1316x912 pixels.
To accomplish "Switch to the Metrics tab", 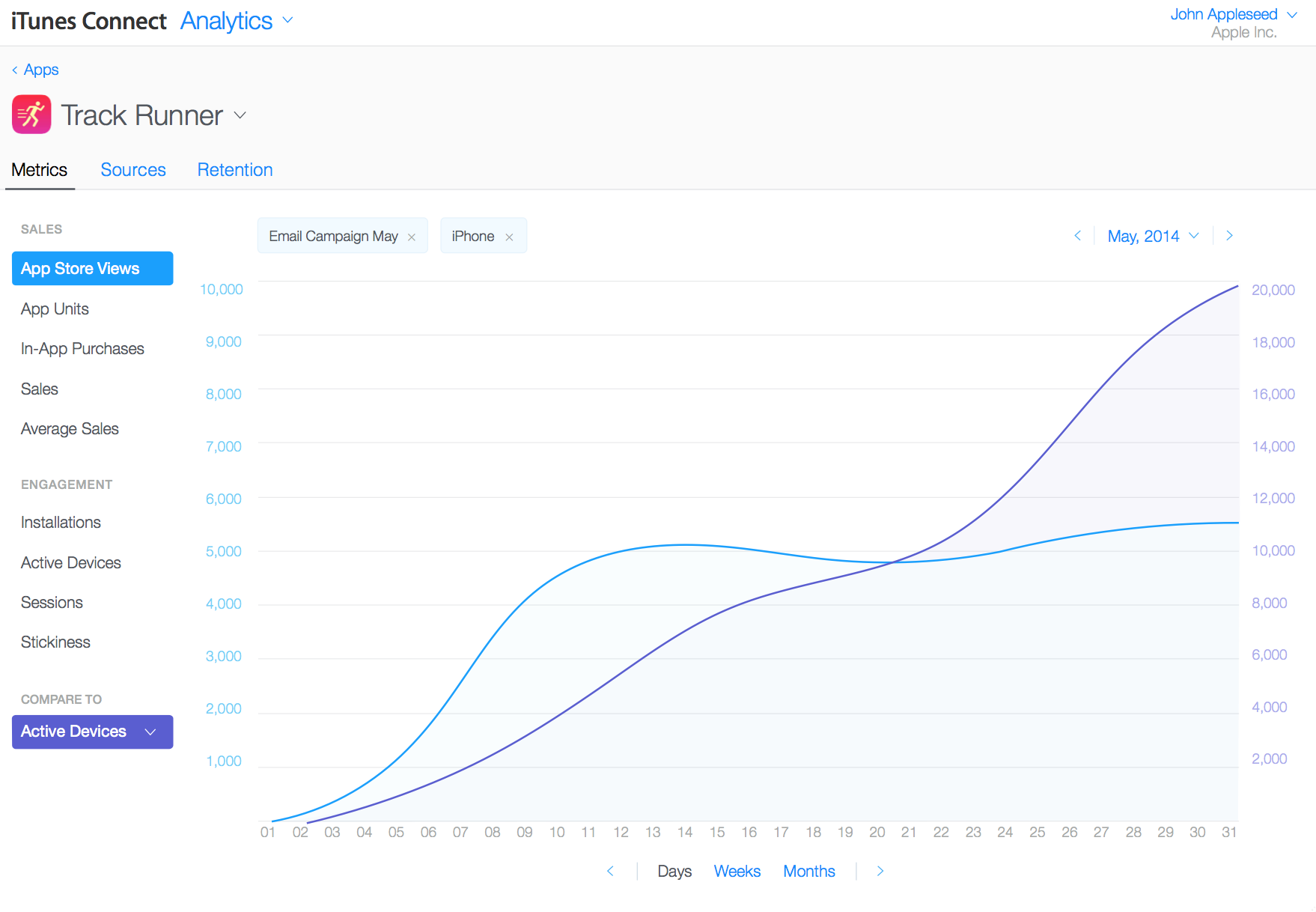I will pos(40,170).
